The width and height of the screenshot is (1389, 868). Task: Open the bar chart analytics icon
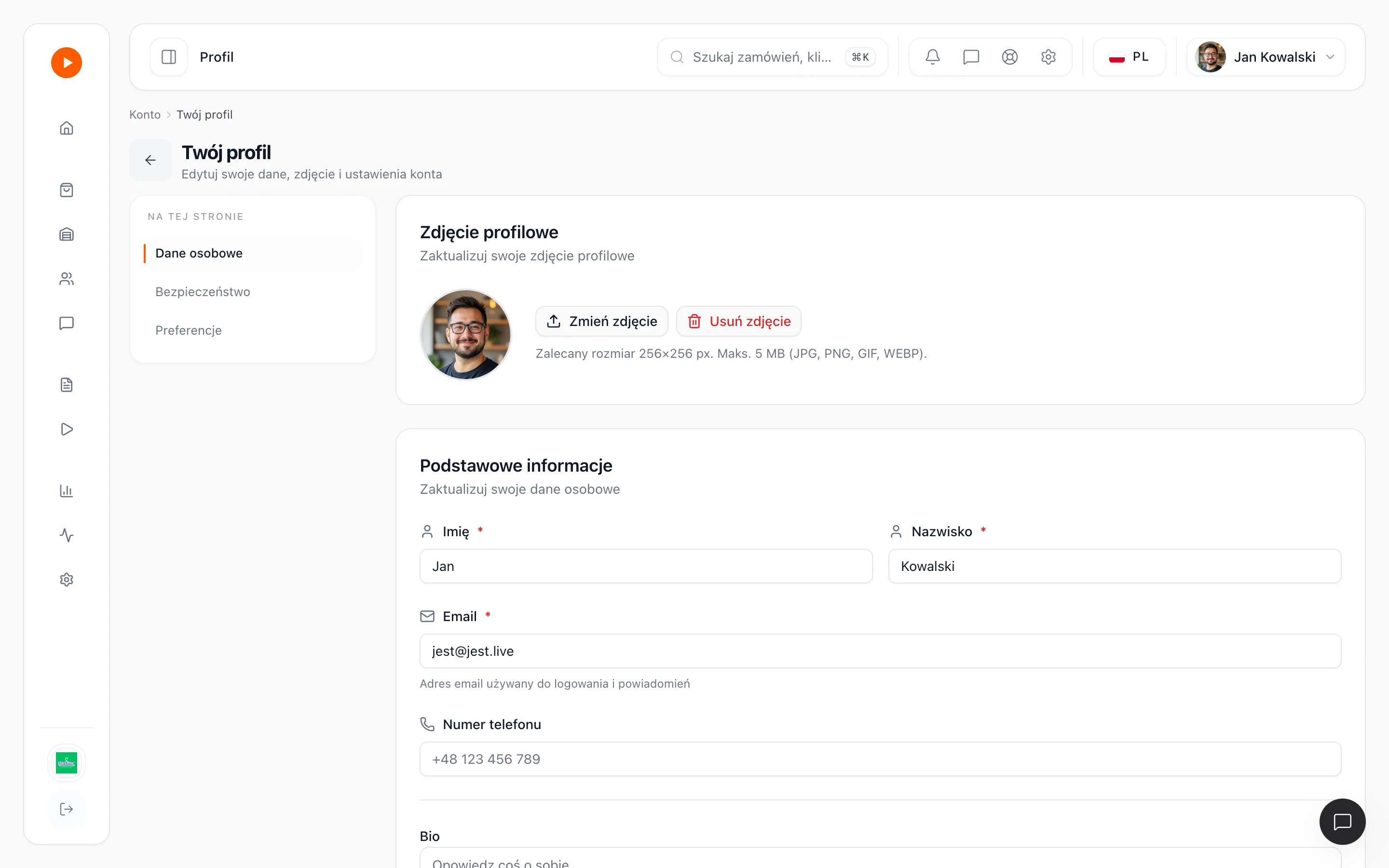click(67, 491)
